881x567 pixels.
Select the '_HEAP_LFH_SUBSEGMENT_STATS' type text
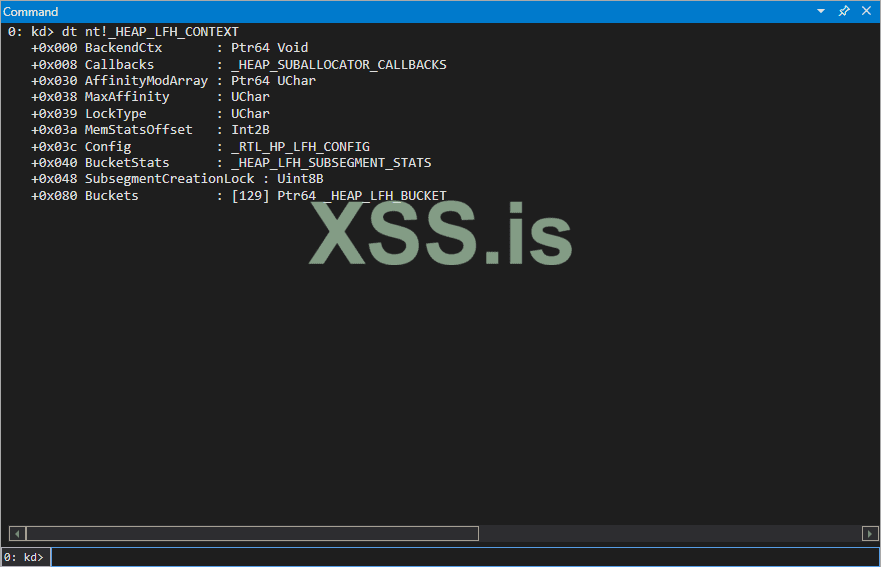click(x=331, y=162)
